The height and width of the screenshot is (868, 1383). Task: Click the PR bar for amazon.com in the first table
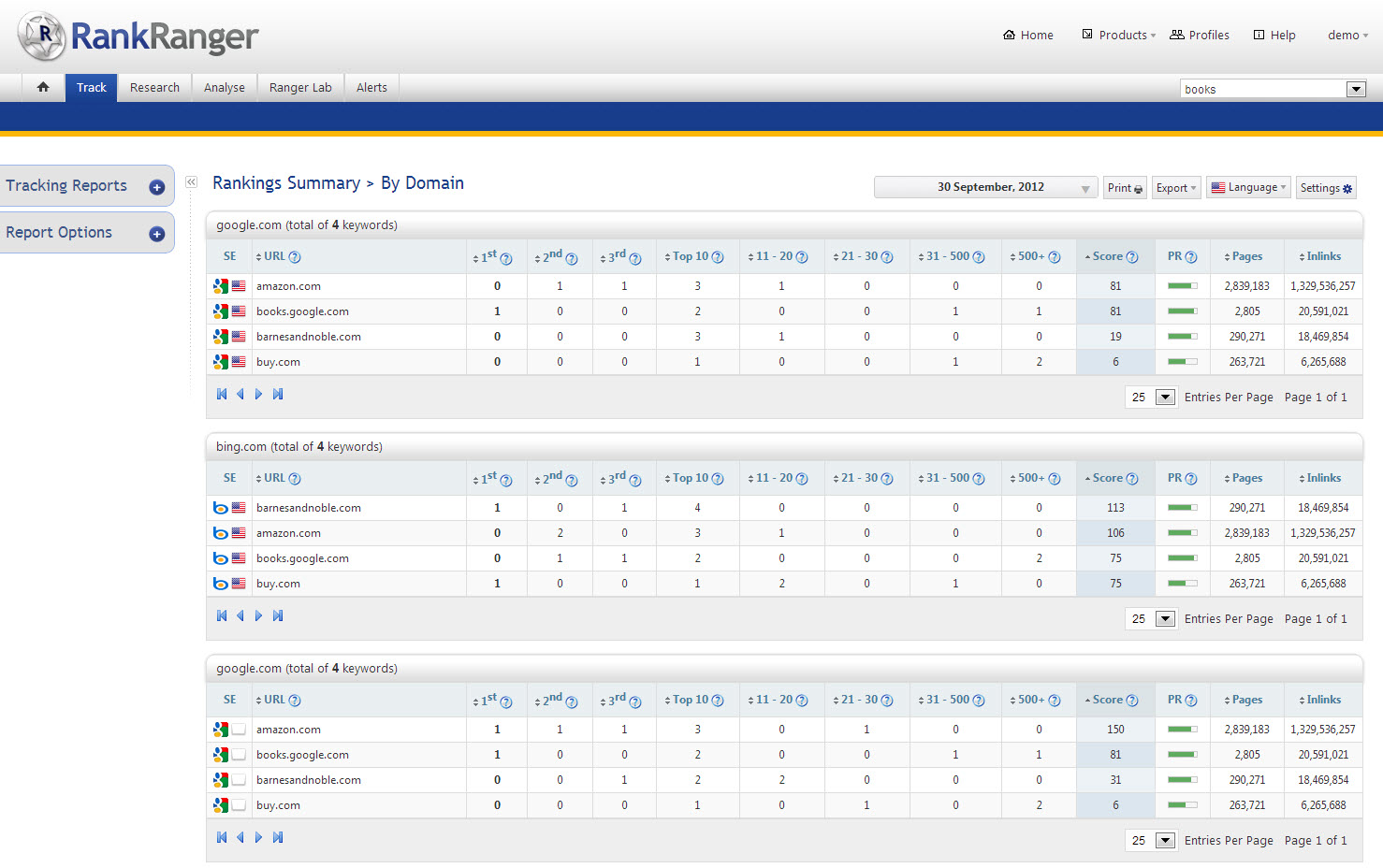coord(1183,286)
